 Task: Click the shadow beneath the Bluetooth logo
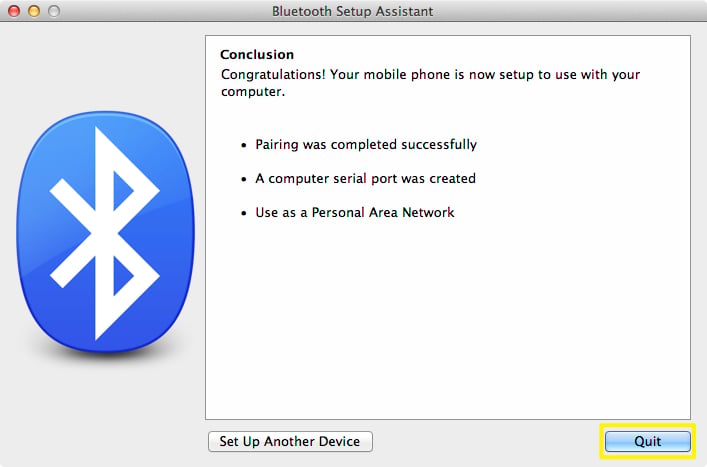(106, 358)
